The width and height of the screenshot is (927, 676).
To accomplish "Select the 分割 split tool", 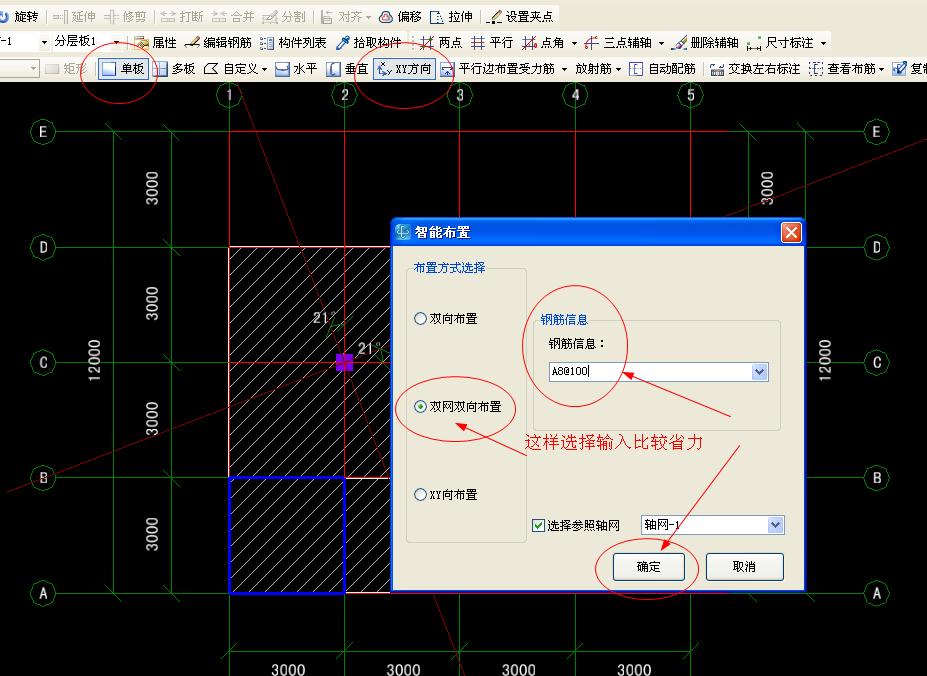I will [x=284, y=17].
